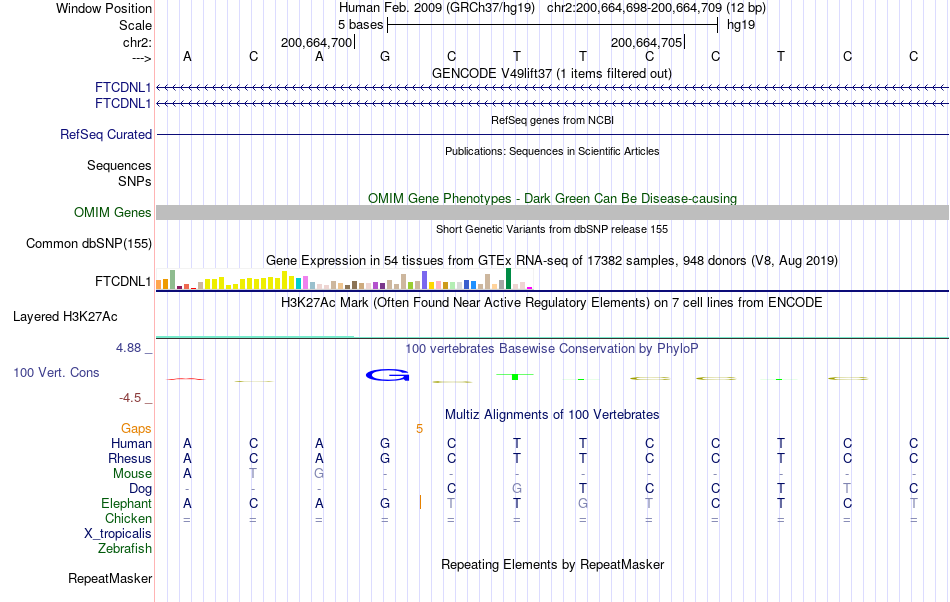Image resolution: width=950 pixels, height=602 pixels.
Task: Open the H3K27Ac Mark track title
Action: [552, 302]
